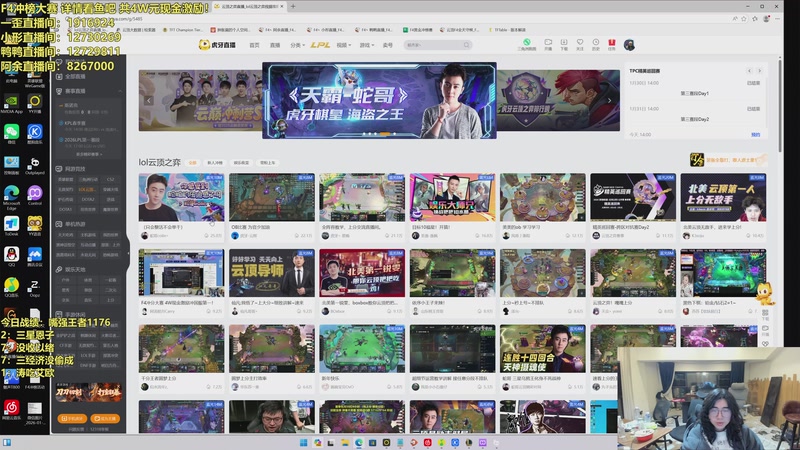
Task: Expand the 视频 video dropdown
Action: [343, 45]
